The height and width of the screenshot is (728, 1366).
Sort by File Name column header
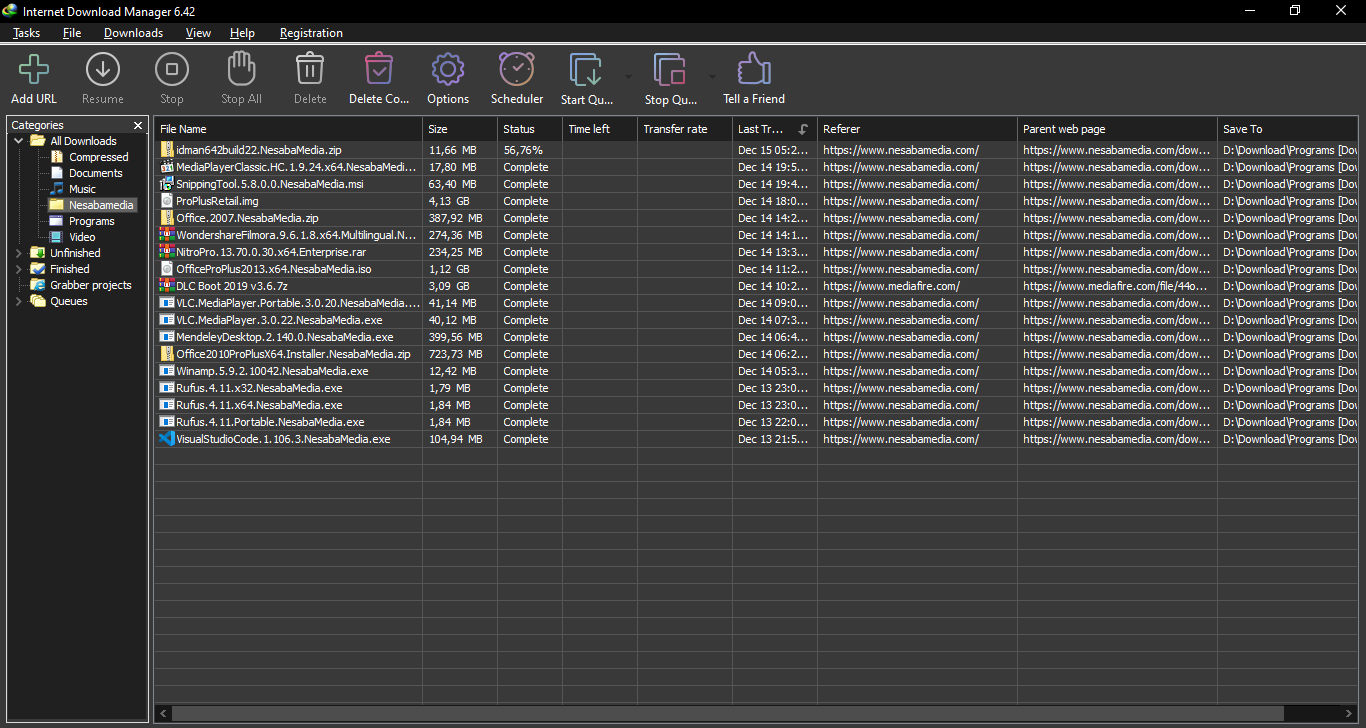288,129
